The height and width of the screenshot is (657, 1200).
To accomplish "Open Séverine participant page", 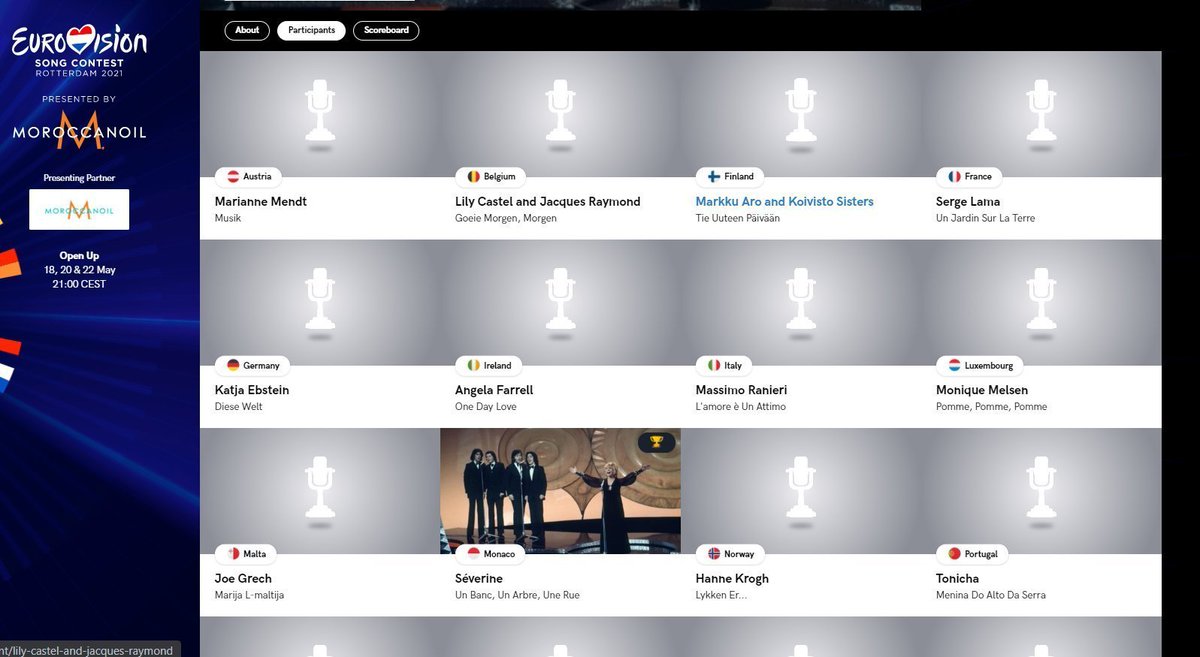I will point(479,579).
